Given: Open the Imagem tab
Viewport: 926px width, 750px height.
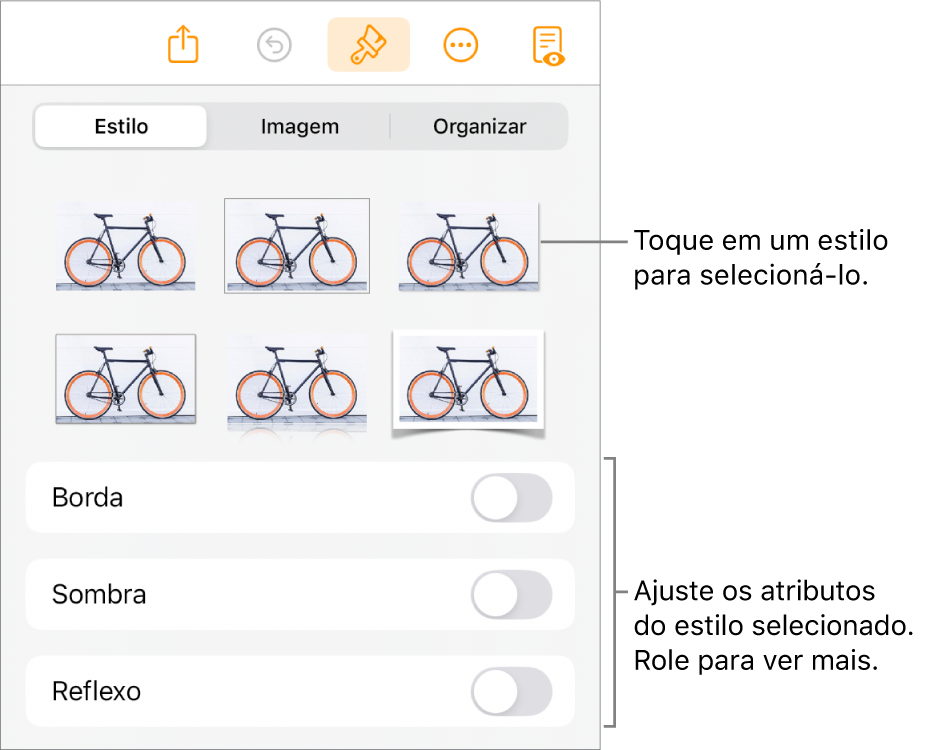Looking at the screenshot, I should [x=300, y=127].
